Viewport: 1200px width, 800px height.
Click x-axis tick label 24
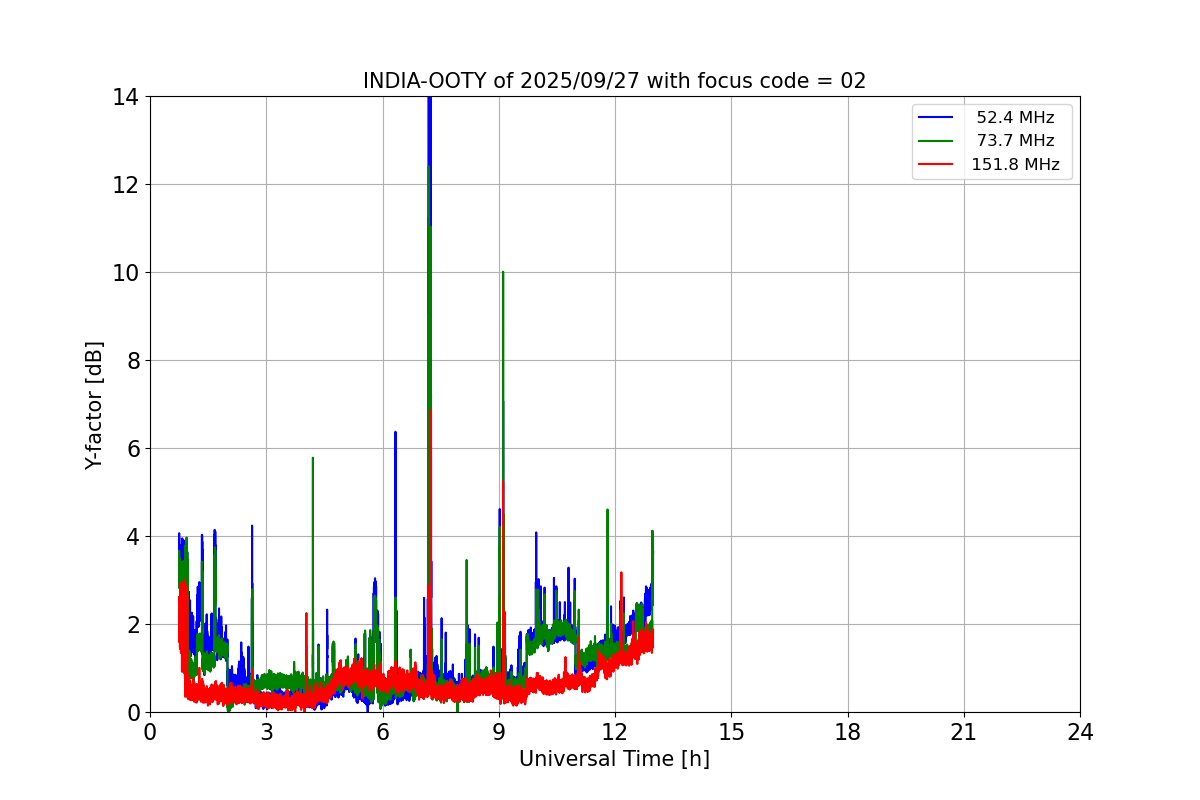(x=1080, y=732)
